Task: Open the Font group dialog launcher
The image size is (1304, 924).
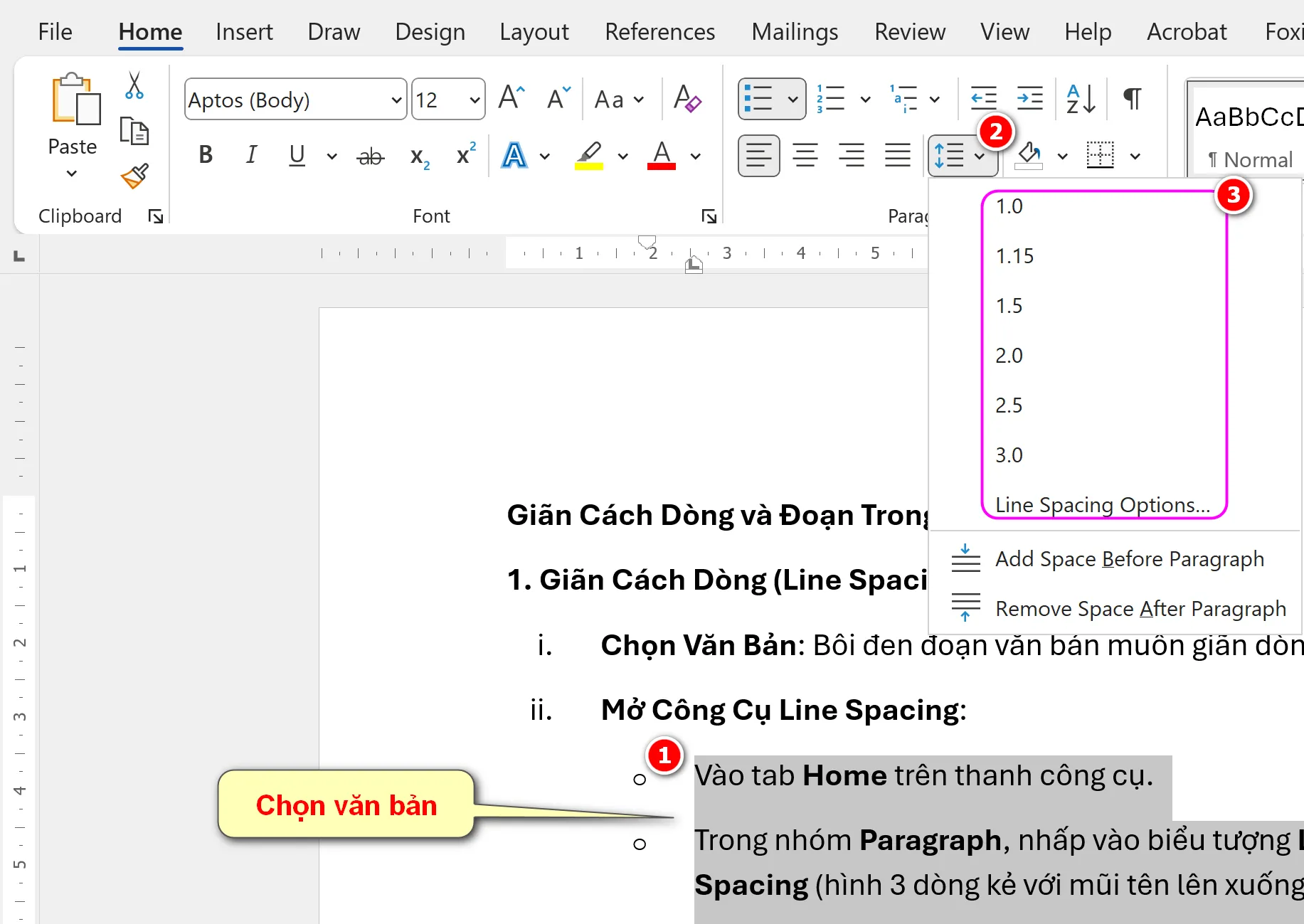Action: (709, 216)
